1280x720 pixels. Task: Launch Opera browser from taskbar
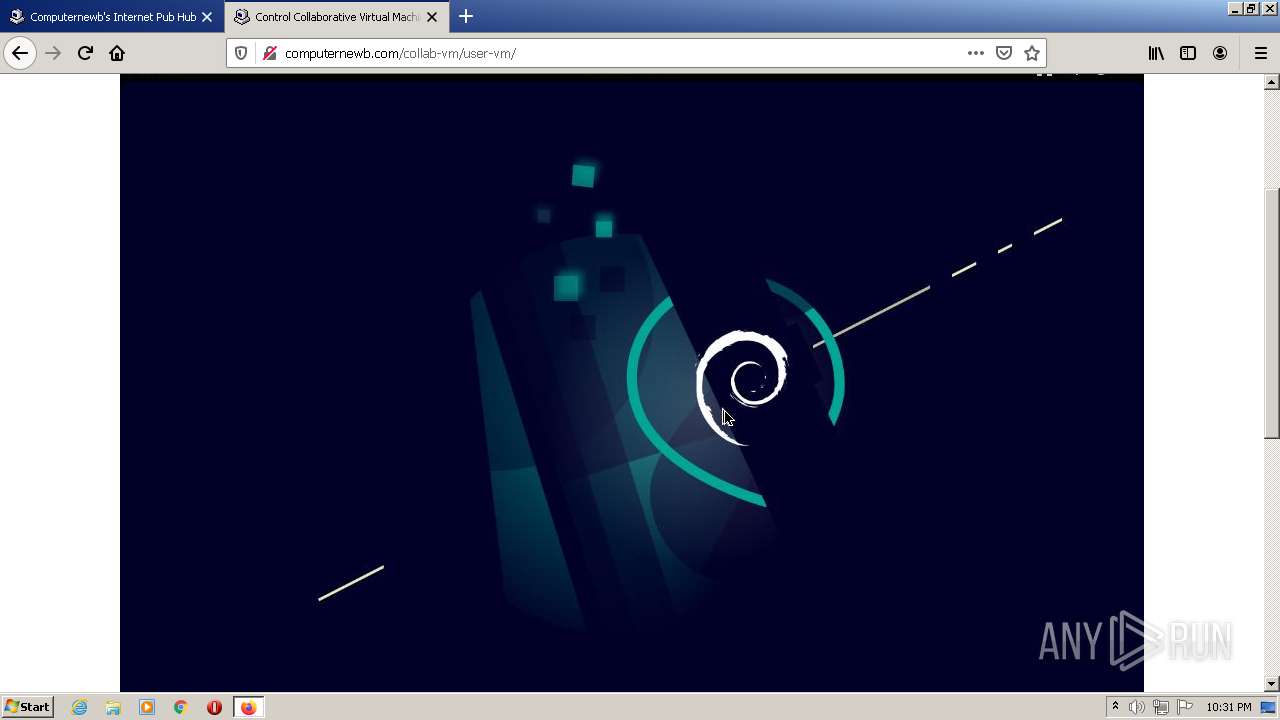[214, 707]
